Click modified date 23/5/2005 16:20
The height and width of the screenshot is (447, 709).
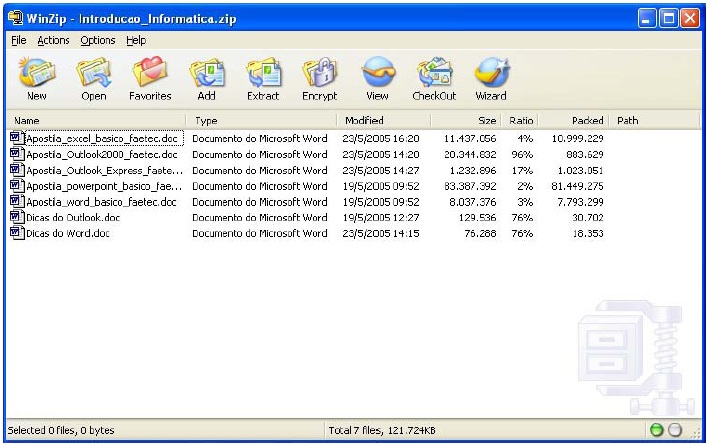point(381,138)
